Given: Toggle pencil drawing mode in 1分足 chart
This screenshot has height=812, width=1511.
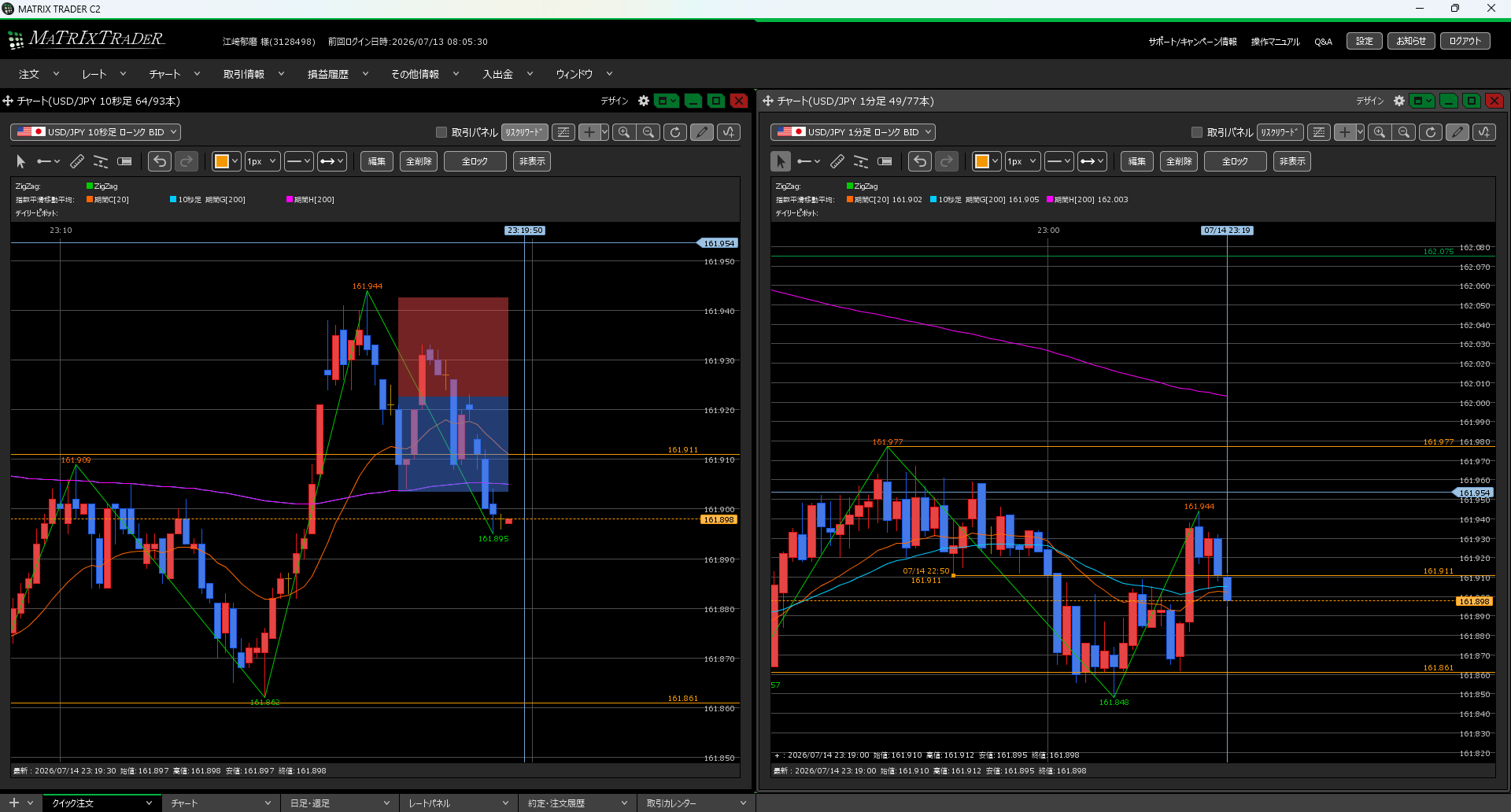Looking at the screenshot, I should tap(1457, 132).
